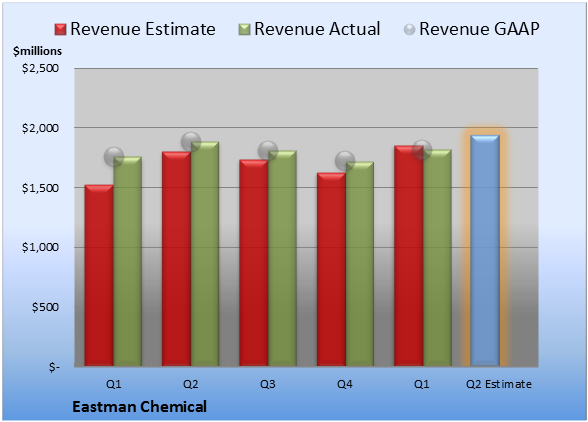
Task: Select the red estimate bar above Q3
Action: click(x=254, y=263)
